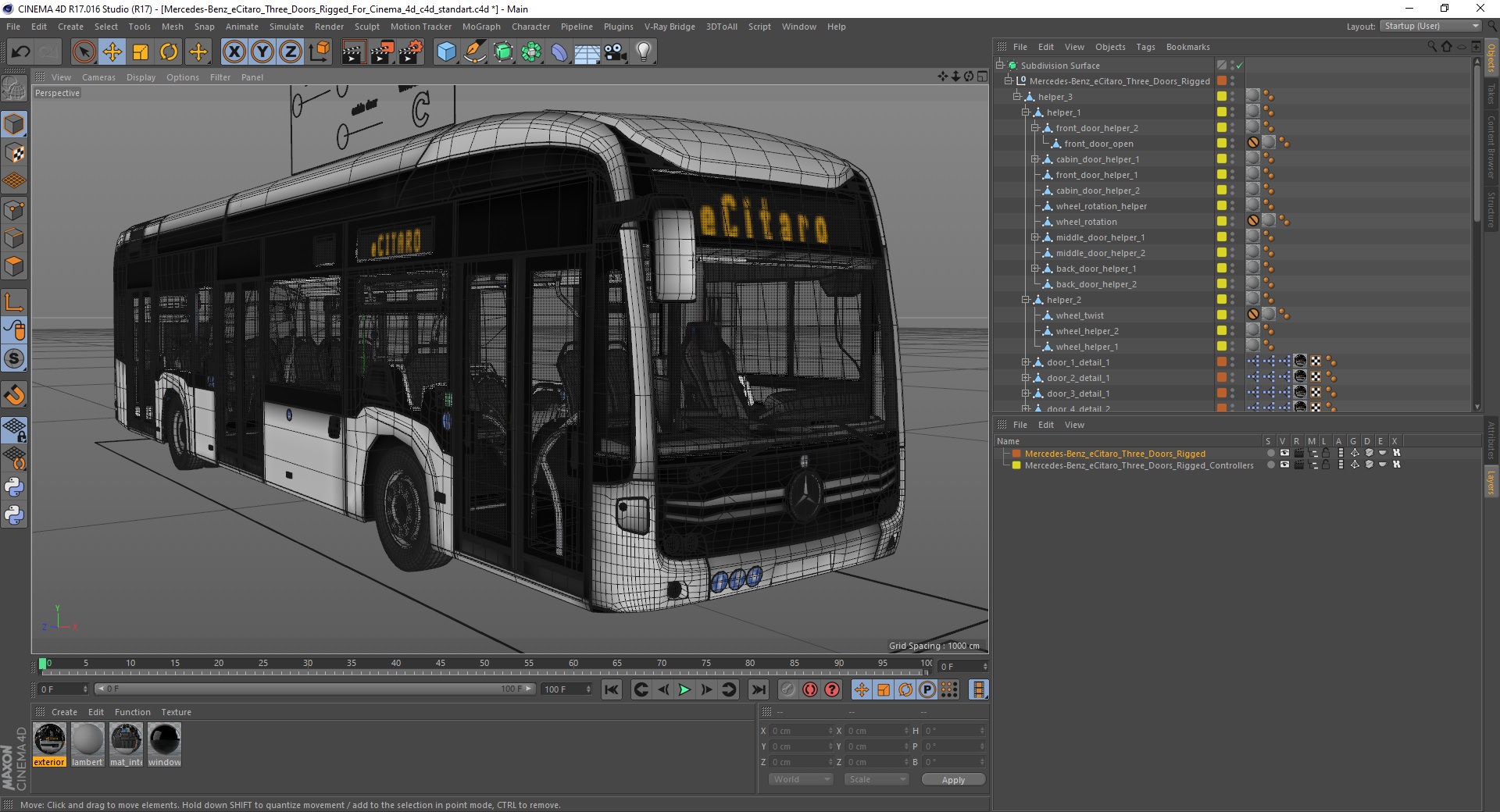Activate the Scale tool
Image resolution: width=1500 pixels, height=812 pixels.
coord(141,52)
